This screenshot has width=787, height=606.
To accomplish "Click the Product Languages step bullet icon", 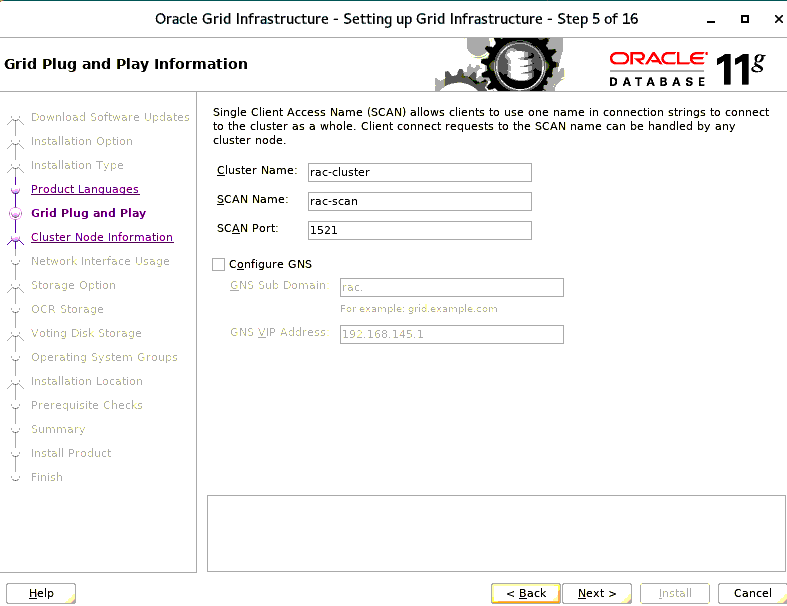I will [x=14, y=189].
